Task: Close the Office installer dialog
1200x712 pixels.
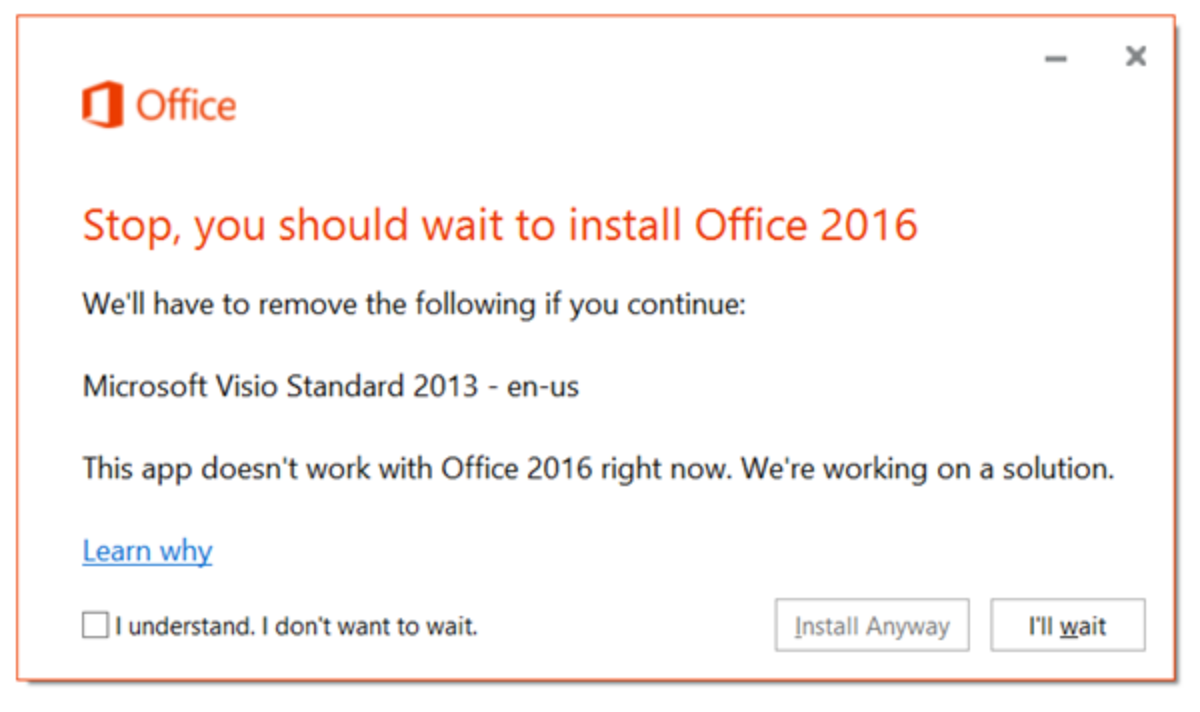Action: tap(1135, 57)
